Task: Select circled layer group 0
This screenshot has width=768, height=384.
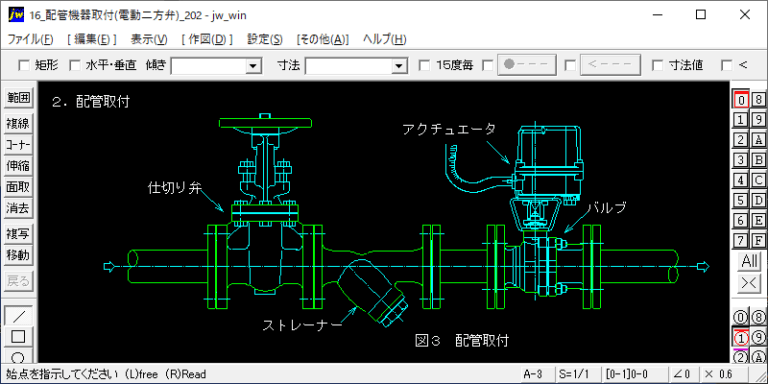Action: (741, 317)
